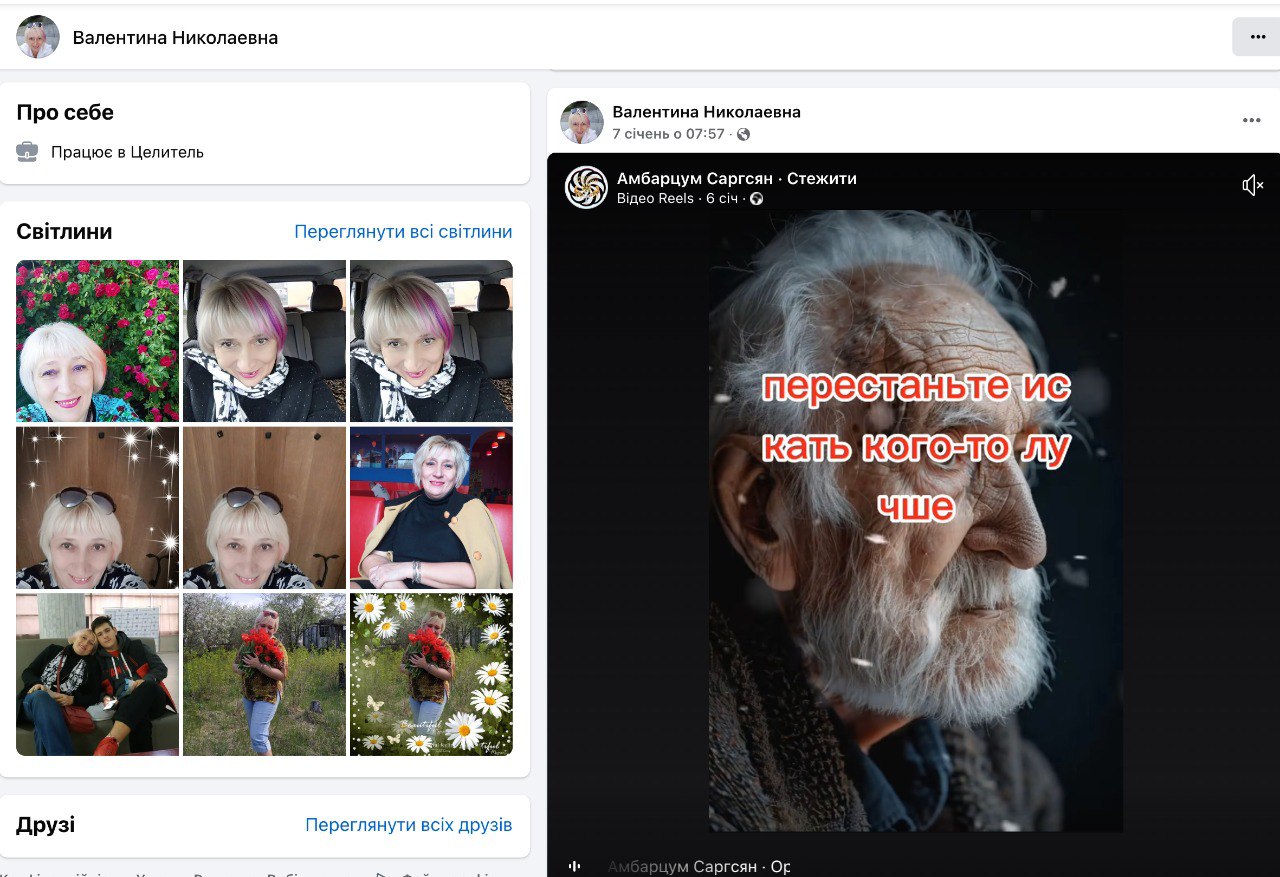The image size is (1280, 877).
Task: Open the profile options menu in the header
Action: point(1257,37)
